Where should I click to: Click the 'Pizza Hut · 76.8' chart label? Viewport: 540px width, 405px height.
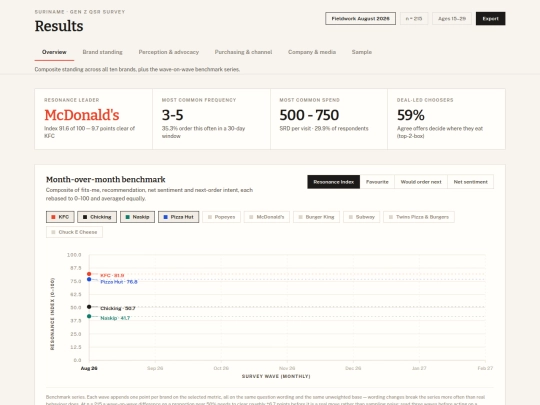tap(119, 282)
